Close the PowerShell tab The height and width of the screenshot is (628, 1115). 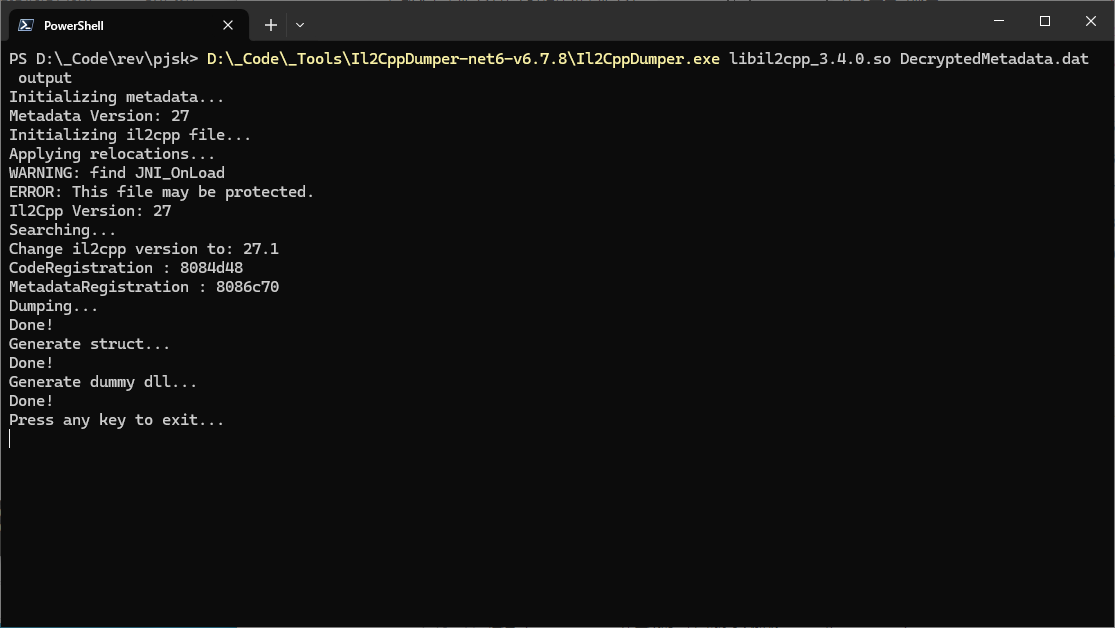coord(228,25)
